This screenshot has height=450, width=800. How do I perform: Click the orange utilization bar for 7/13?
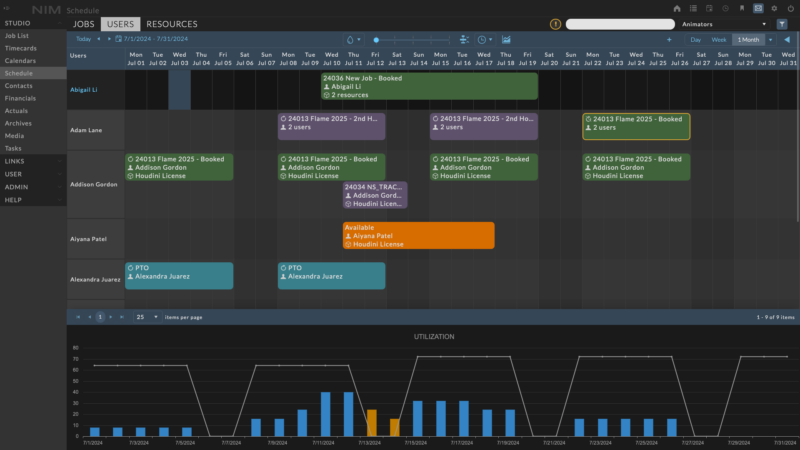coord(372,423)
